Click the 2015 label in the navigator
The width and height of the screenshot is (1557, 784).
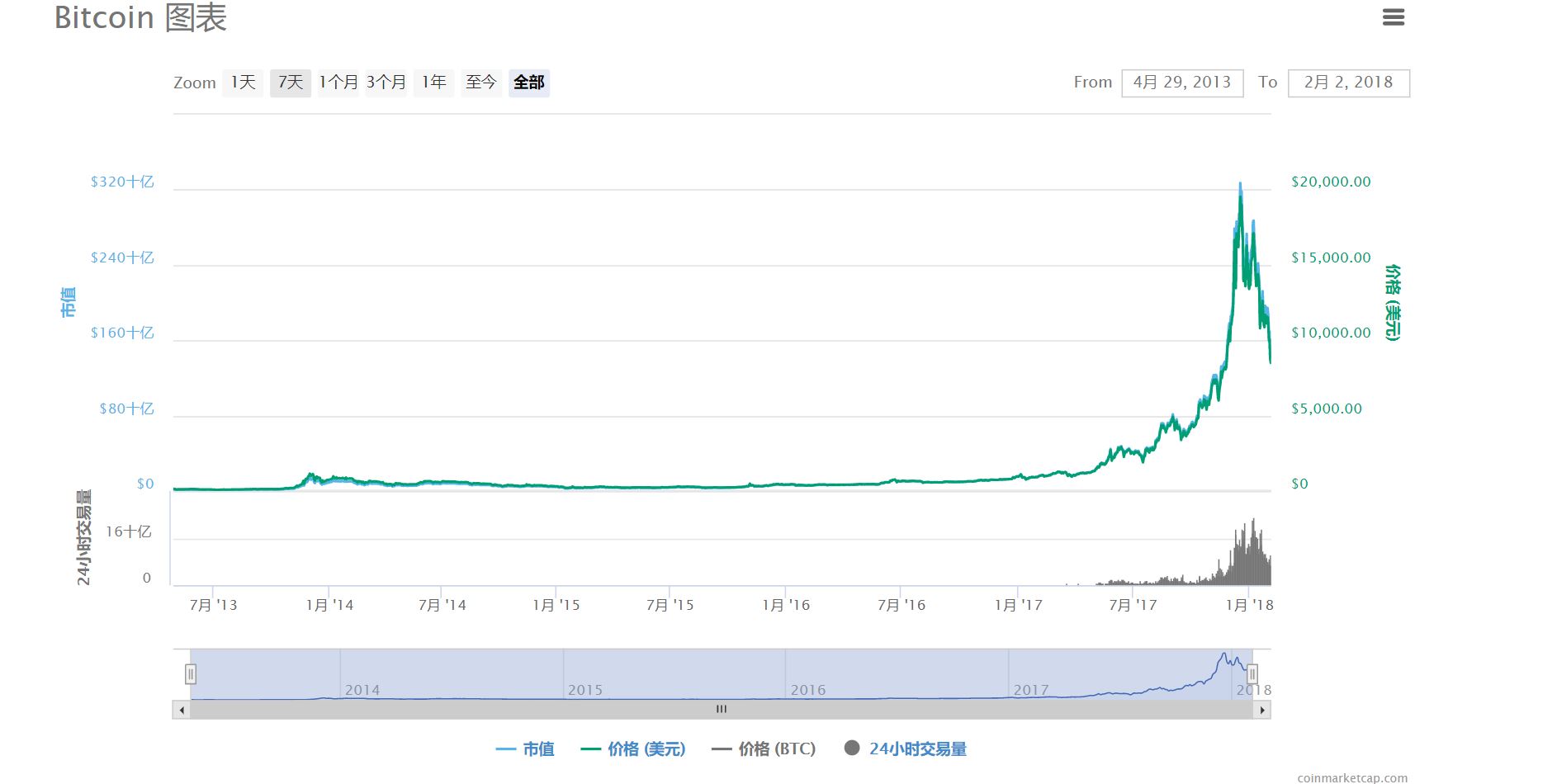click(x=584, y=690)
